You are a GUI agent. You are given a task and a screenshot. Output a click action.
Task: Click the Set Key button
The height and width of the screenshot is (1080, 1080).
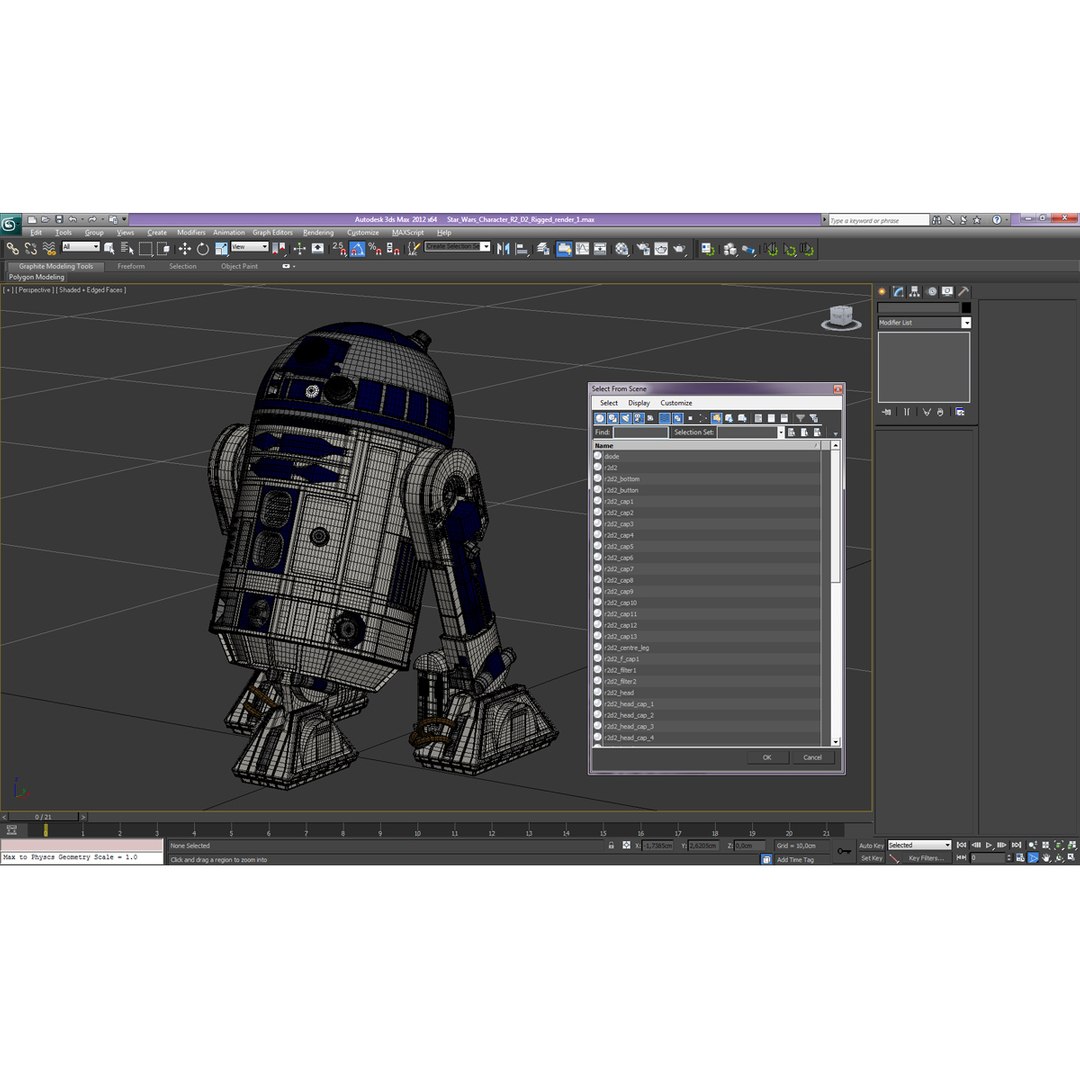871,858
